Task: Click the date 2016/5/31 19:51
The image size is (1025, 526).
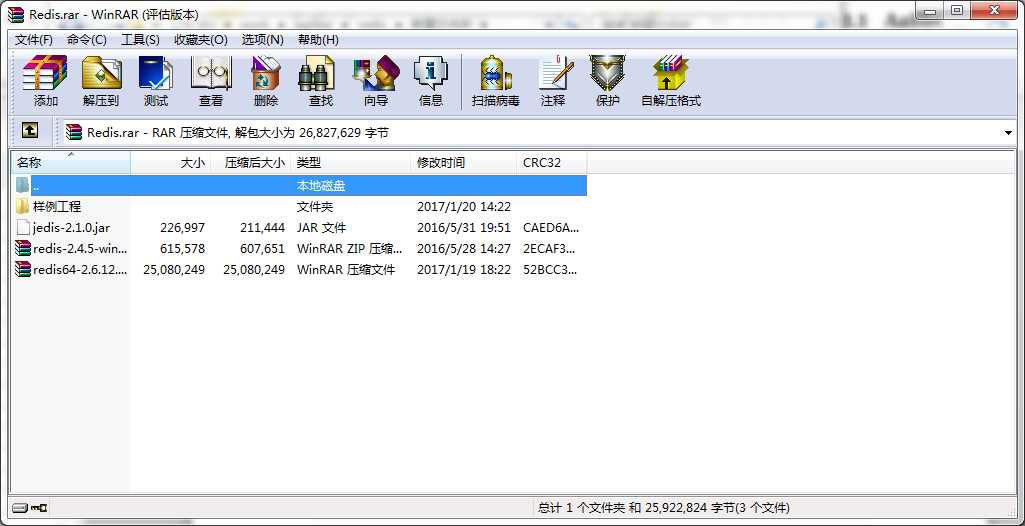Action: click(464, 227)
